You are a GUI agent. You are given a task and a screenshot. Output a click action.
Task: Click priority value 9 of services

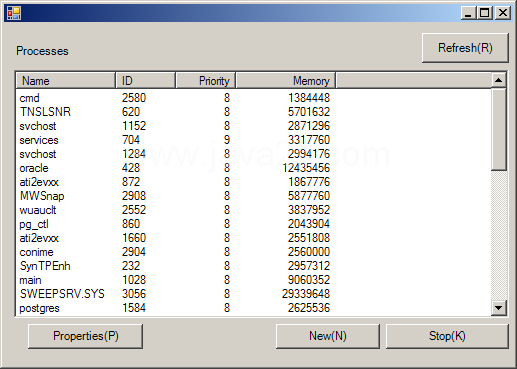227,140
